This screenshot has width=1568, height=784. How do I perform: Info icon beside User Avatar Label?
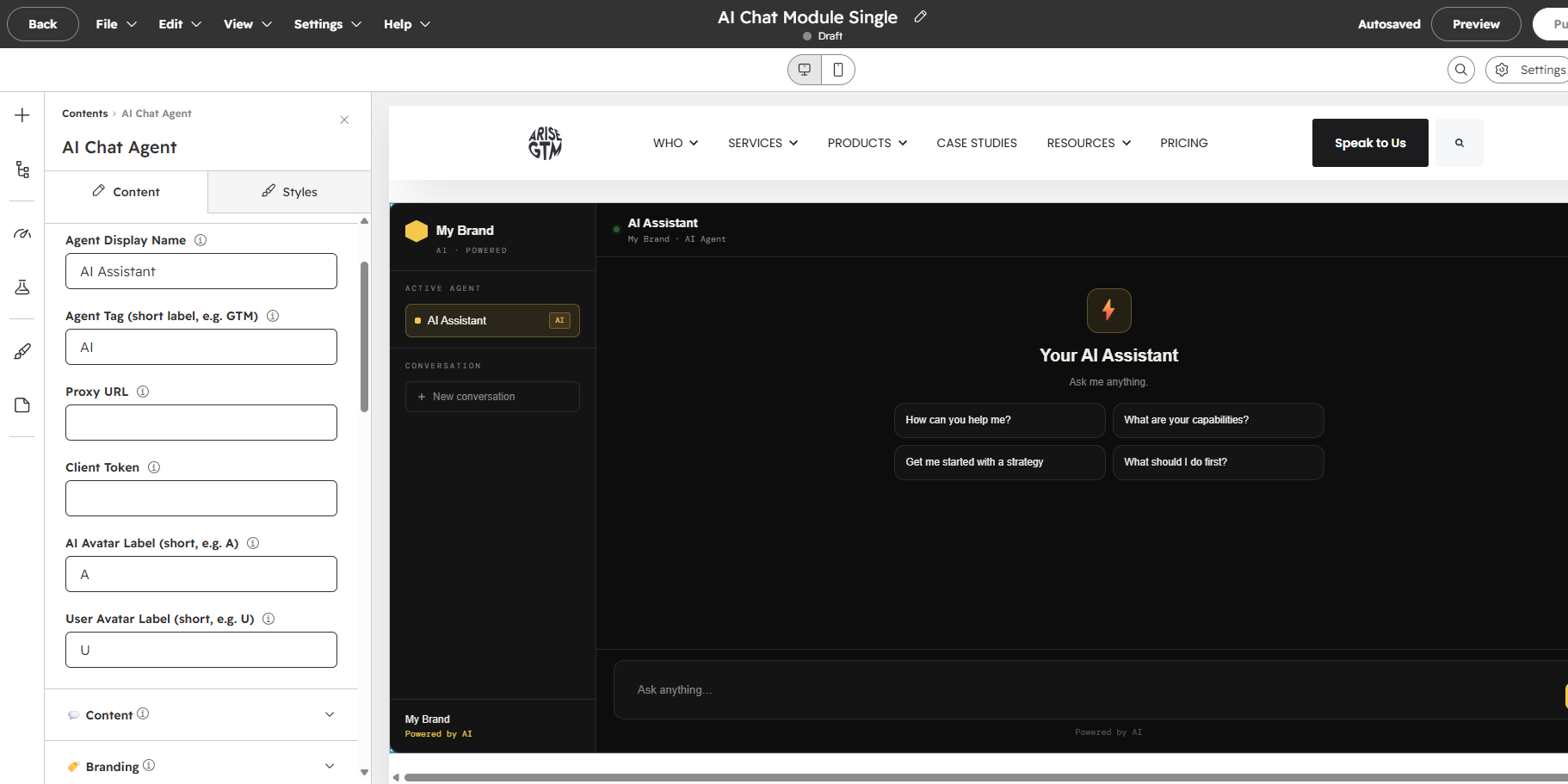(269, 619)
